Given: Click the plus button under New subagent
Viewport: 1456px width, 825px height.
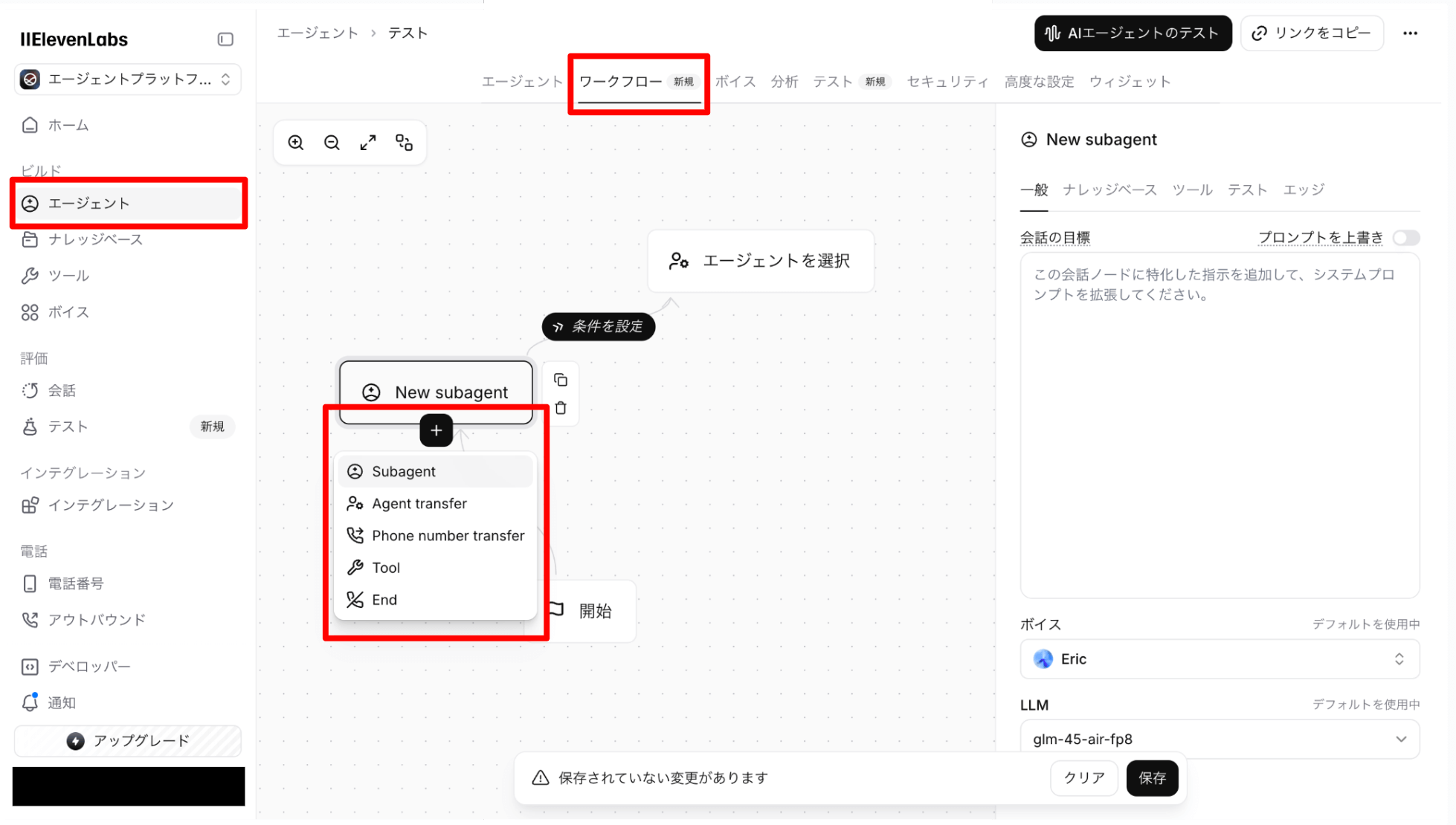Looking at the screenshot, I should tap(436, 430).
